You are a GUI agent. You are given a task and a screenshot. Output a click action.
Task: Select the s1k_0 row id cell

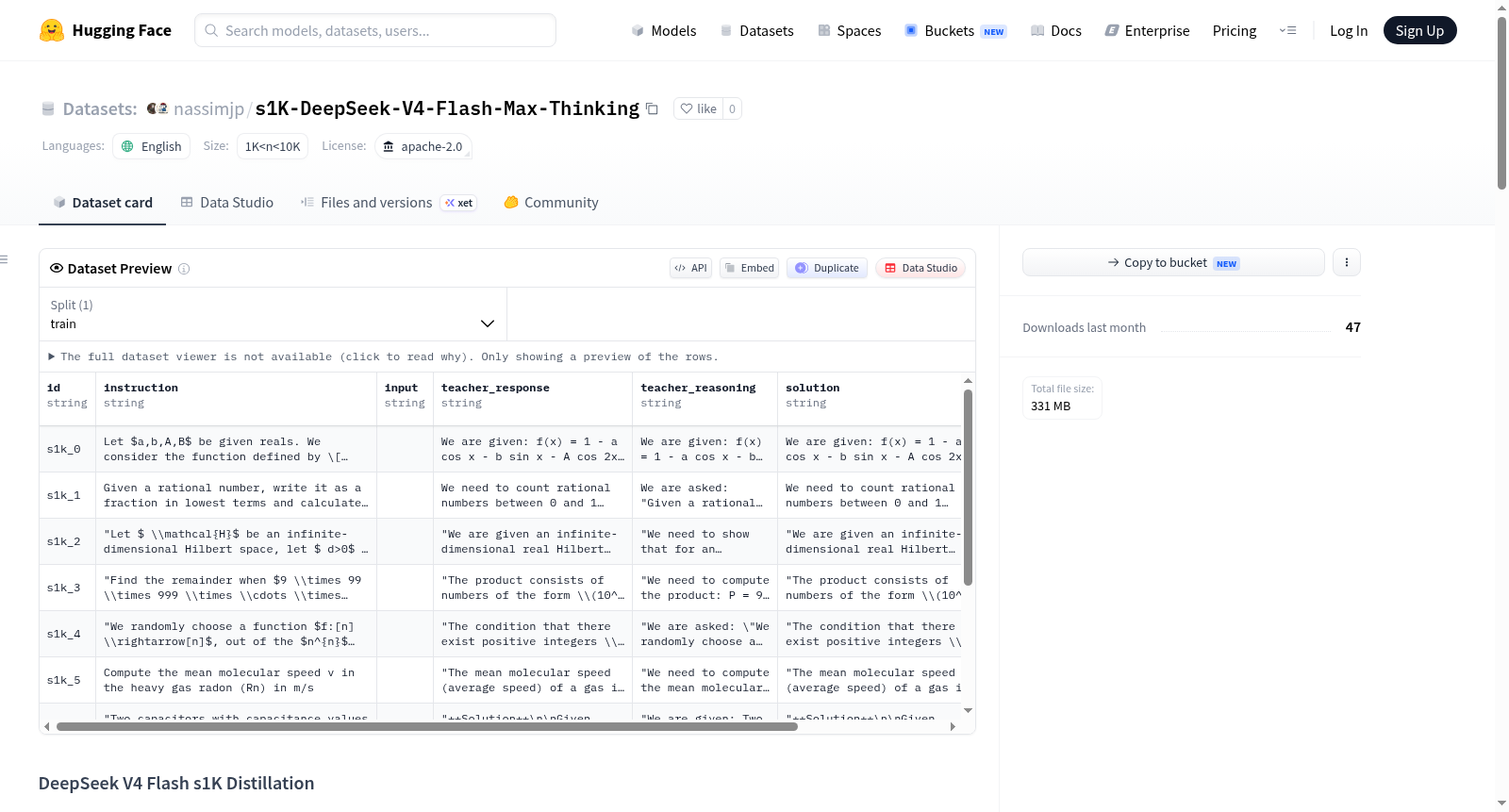(x=67, y=449)
